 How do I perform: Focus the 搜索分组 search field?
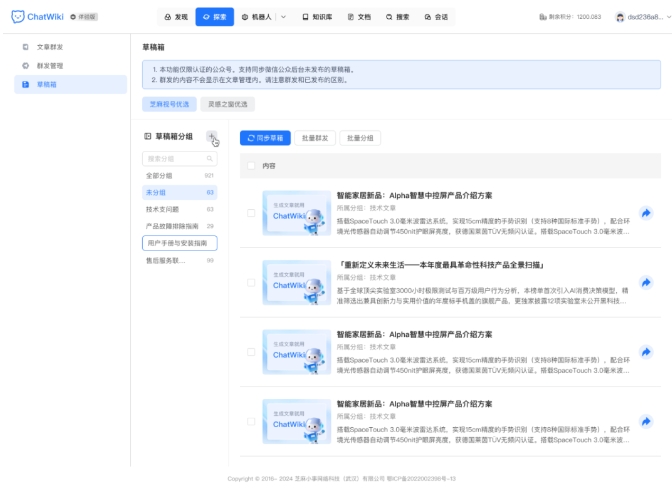(180, 159)
